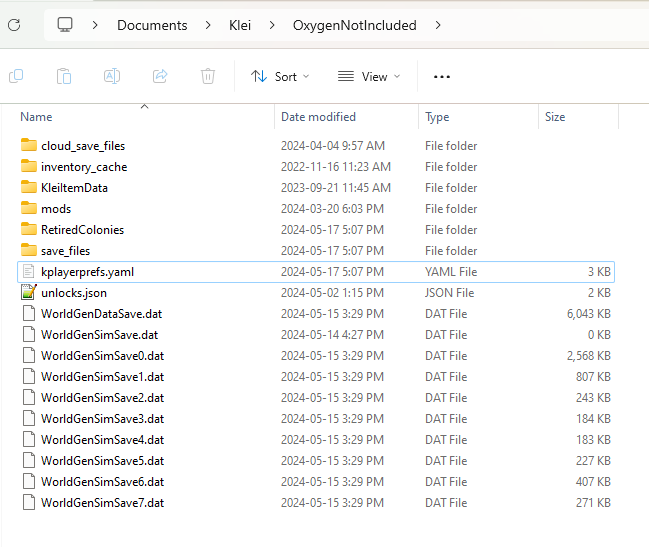Click the Refresh icon in address bar
This screenshot has width=649, height=547.
14,25
